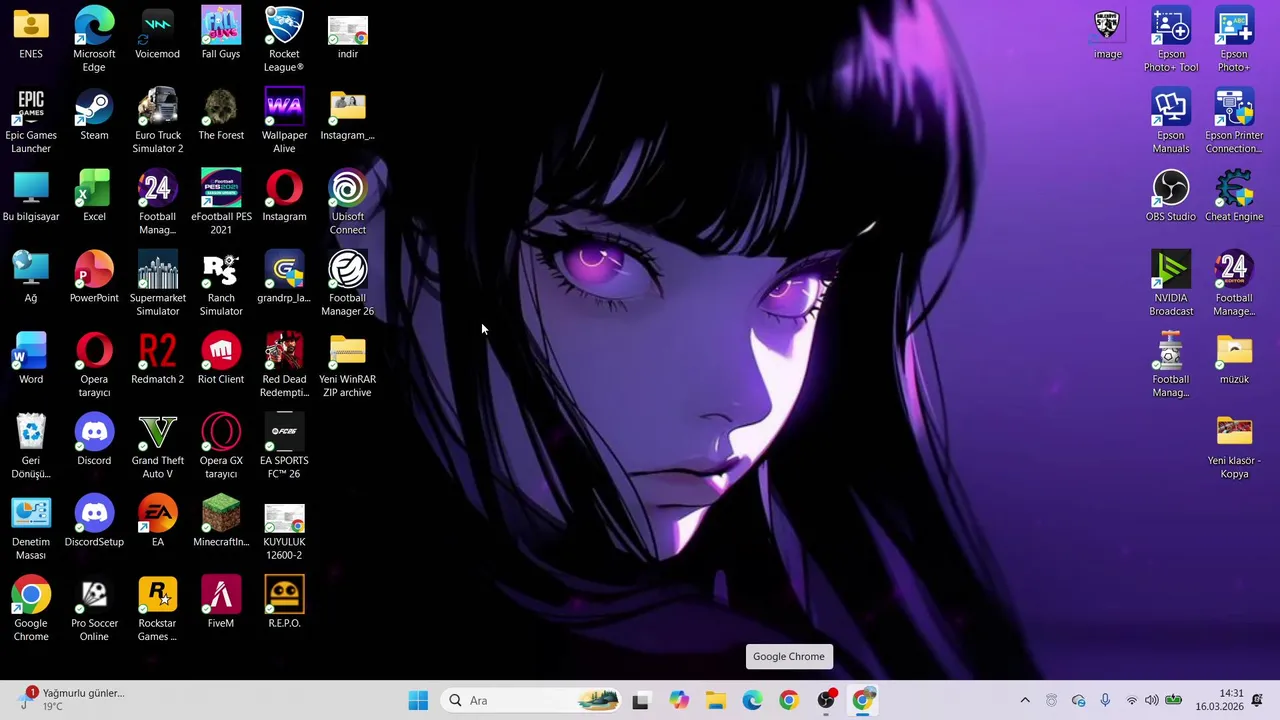Select the Voicemod desktop icon
The width and height of the screenshot is (1280, 720).
[157, 34]
